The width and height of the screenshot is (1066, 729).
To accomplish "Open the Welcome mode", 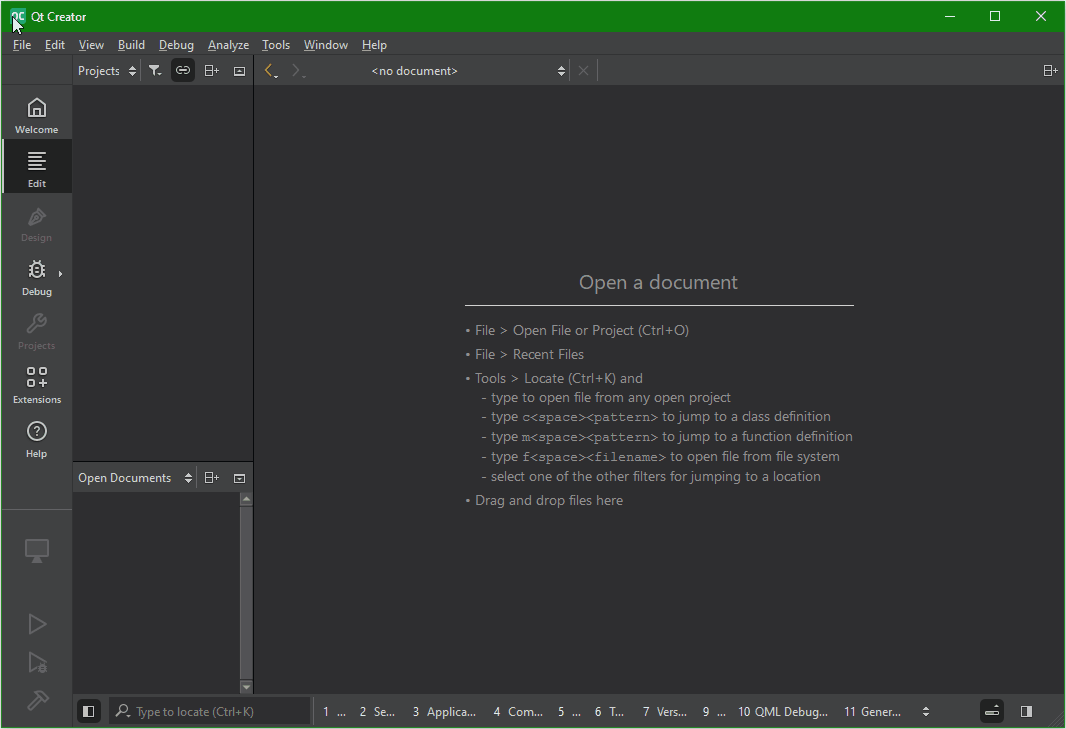I will pyautogui.click(x=37, y=113).
